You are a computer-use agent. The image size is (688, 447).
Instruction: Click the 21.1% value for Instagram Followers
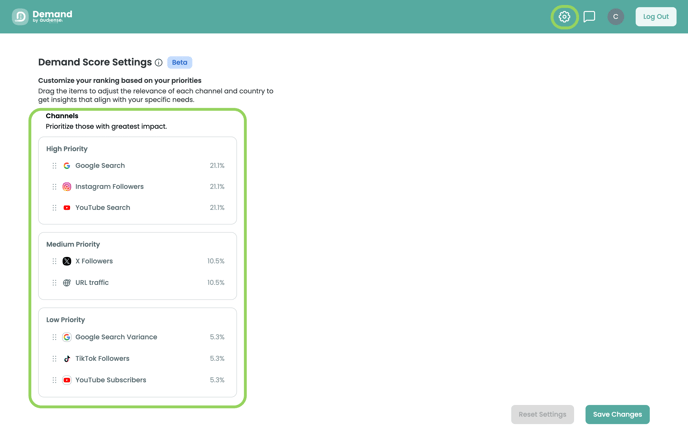(x=217, y=187)
